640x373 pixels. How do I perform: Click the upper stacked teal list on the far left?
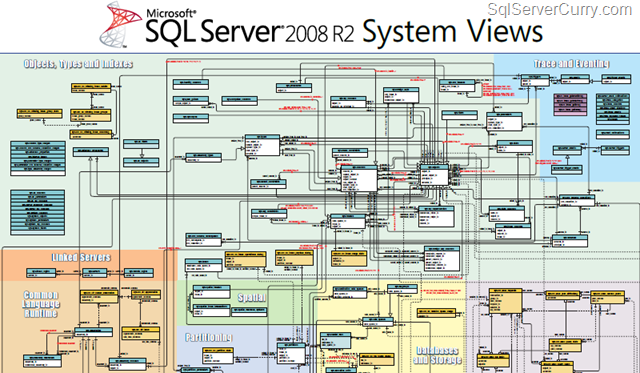(38, 158)
